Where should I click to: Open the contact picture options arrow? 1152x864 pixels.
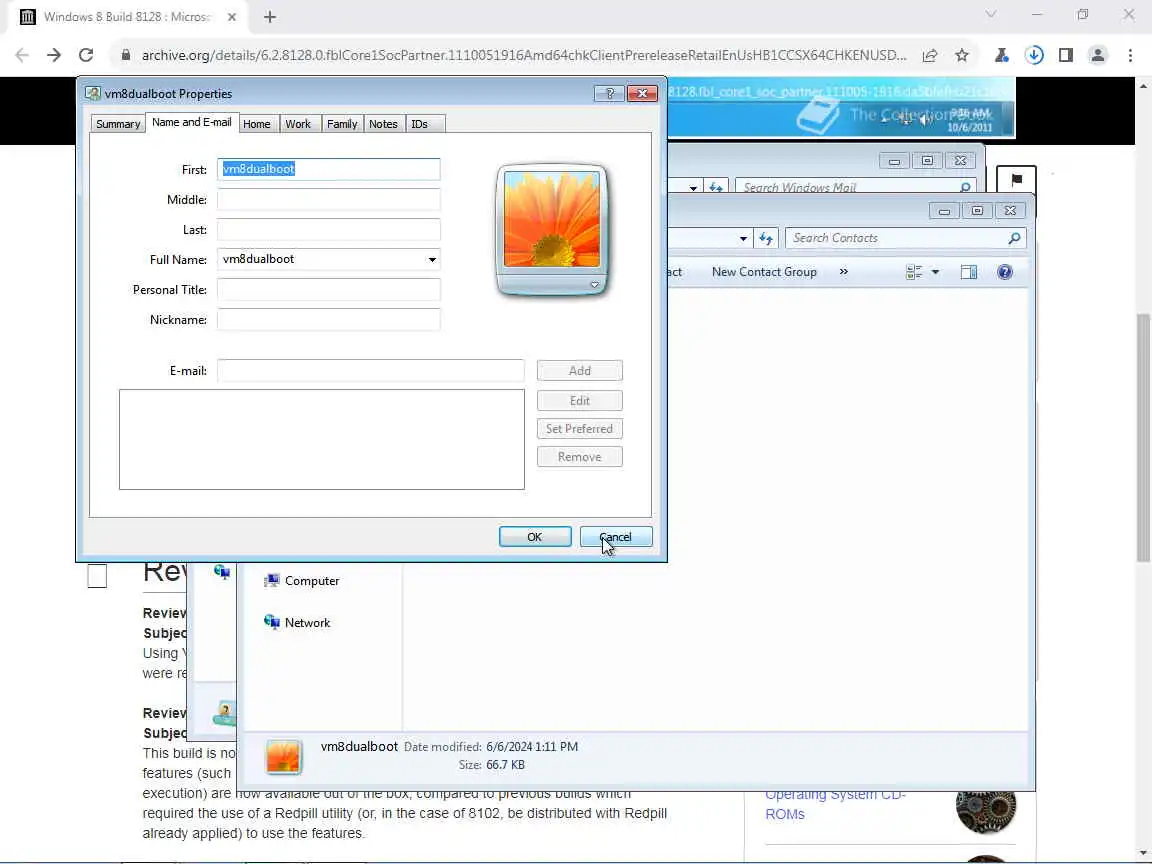[x=594, y=284]
